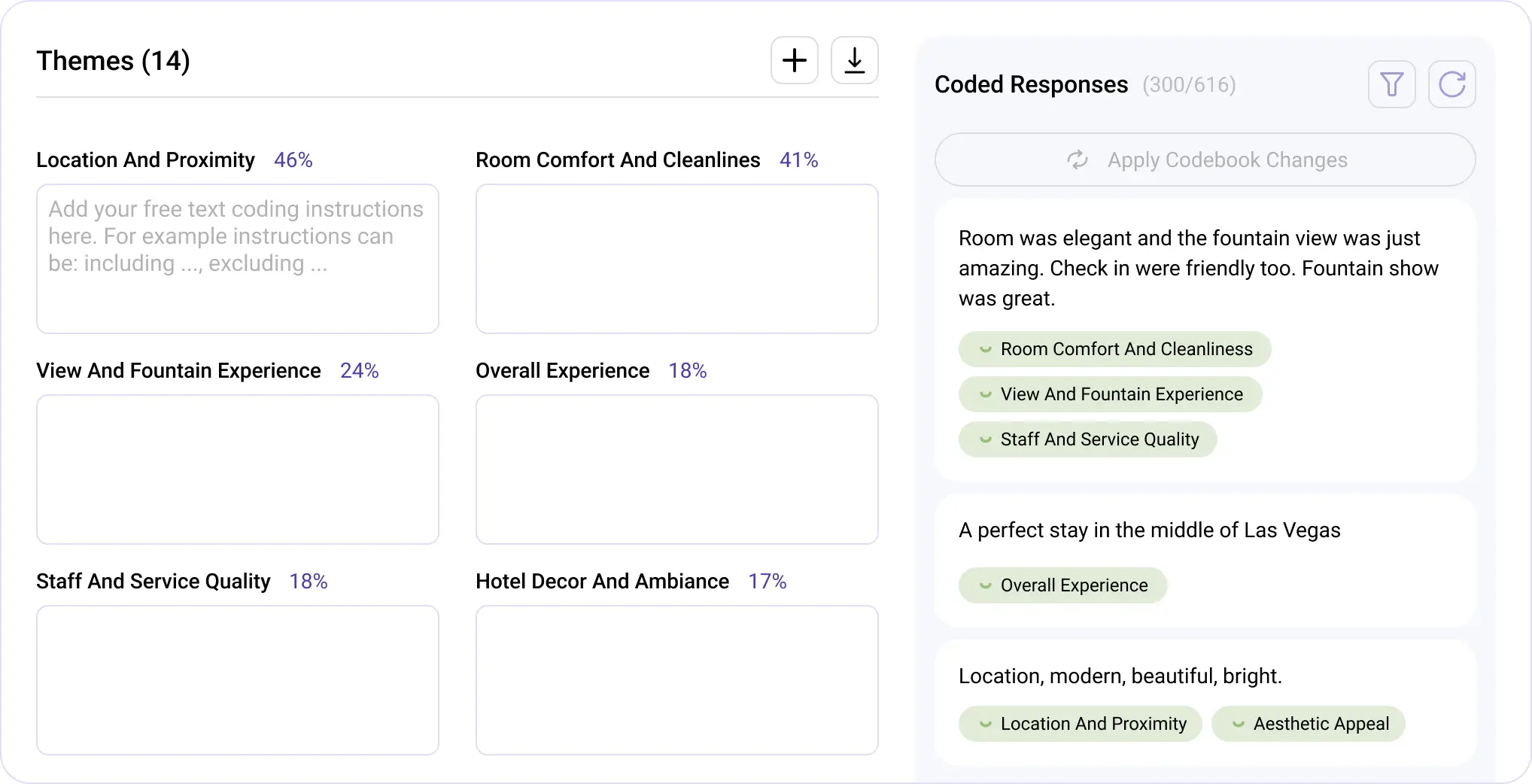Image resolution: width=1532 pixels, height=784 pixels.
Task: Focus the Room Comfort And Cleanlines instructions field
Action: pos(676,259)
